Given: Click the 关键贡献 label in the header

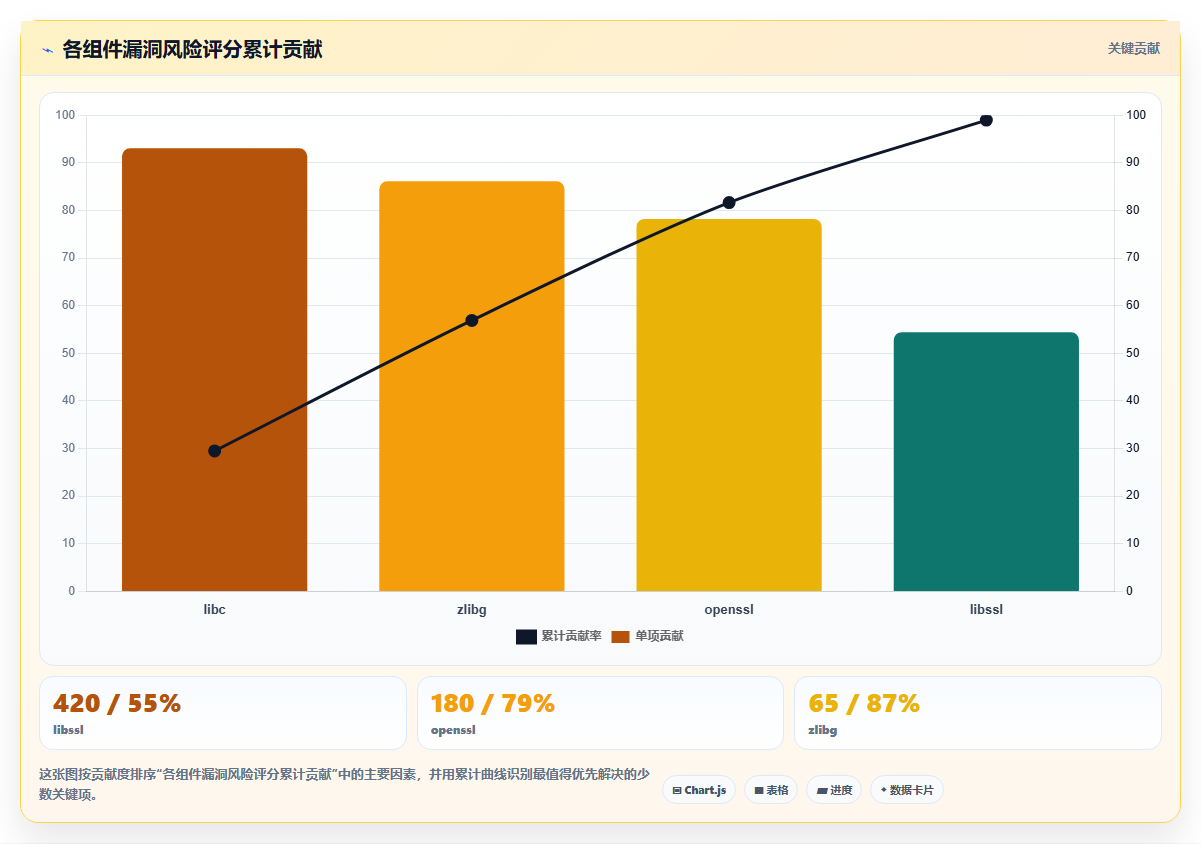Looking at the screenshot, I should click(x=1133, y=48).
